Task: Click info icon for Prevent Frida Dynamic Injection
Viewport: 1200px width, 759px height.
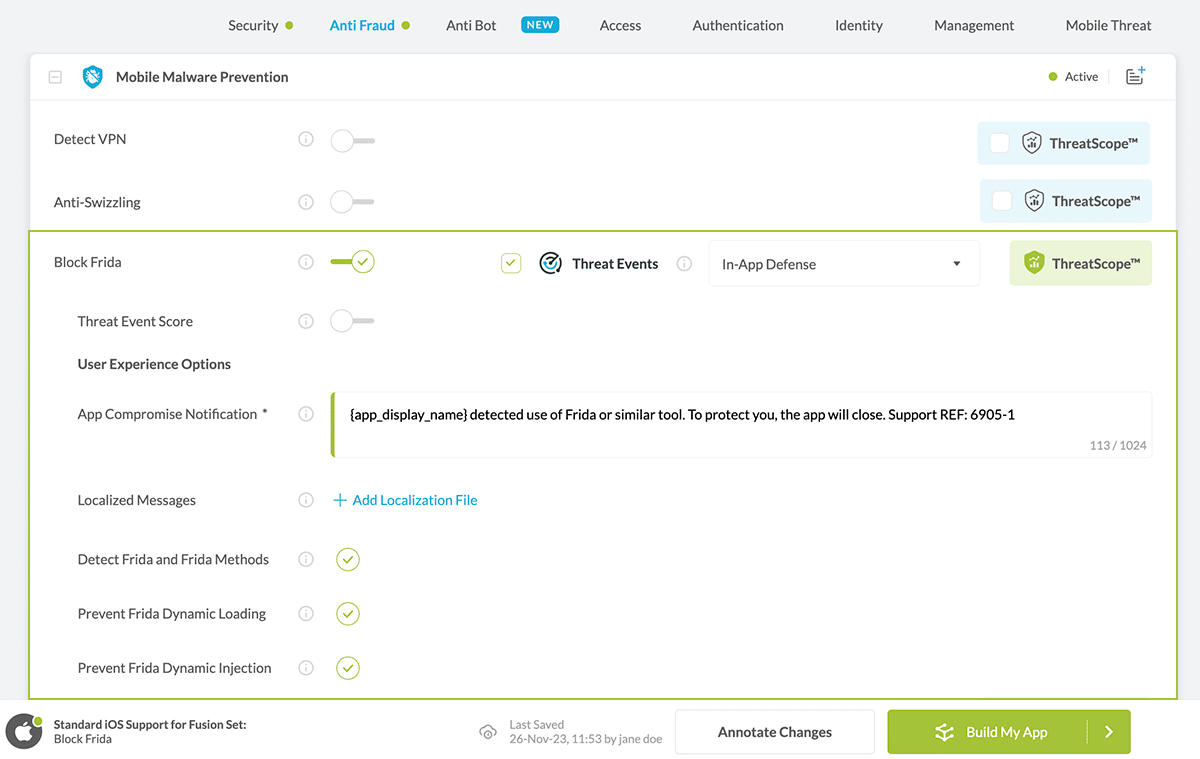Action: (306, 668)
